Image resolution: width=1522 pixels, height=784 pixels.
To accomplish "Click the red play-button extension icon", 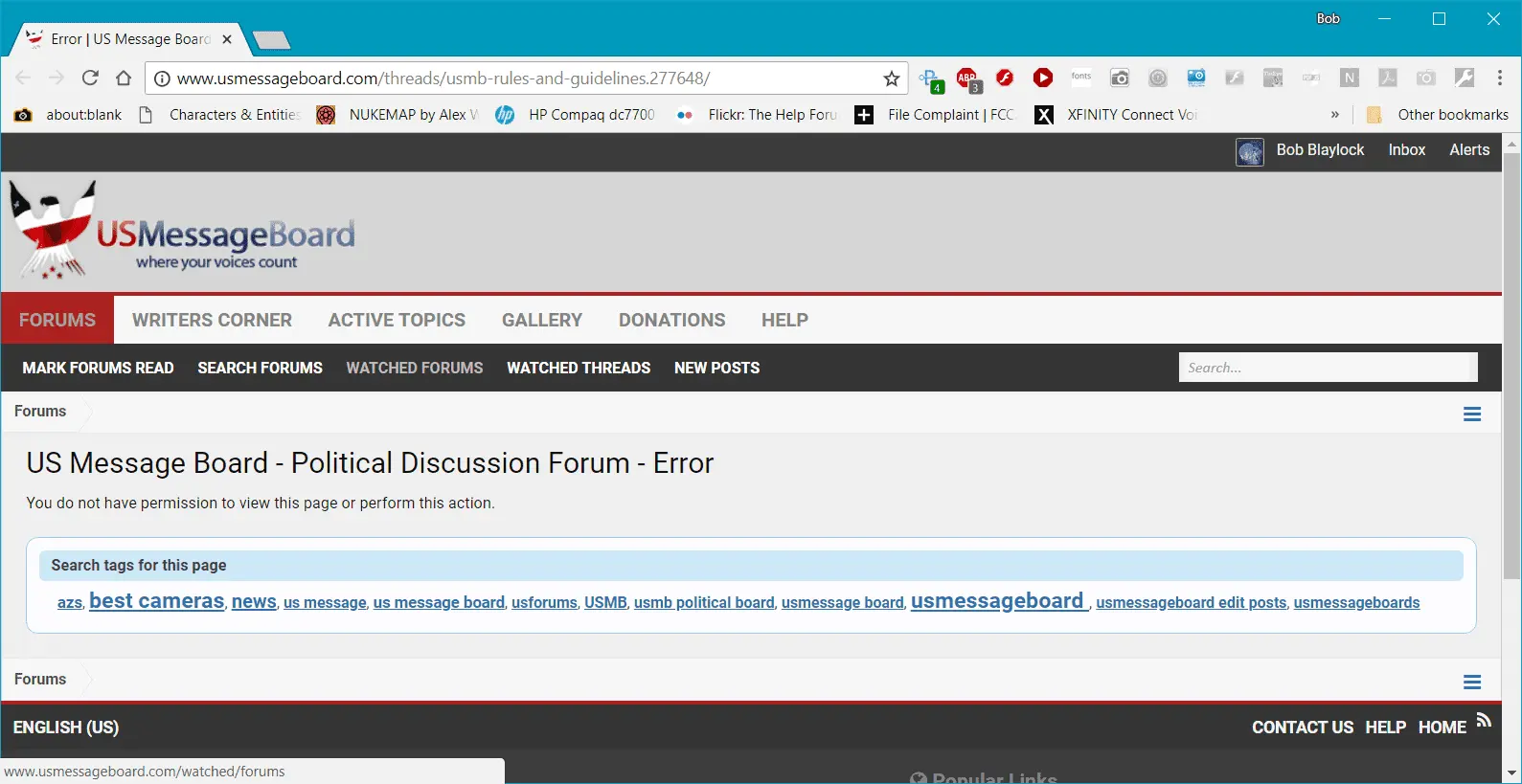I will 1043,78.
